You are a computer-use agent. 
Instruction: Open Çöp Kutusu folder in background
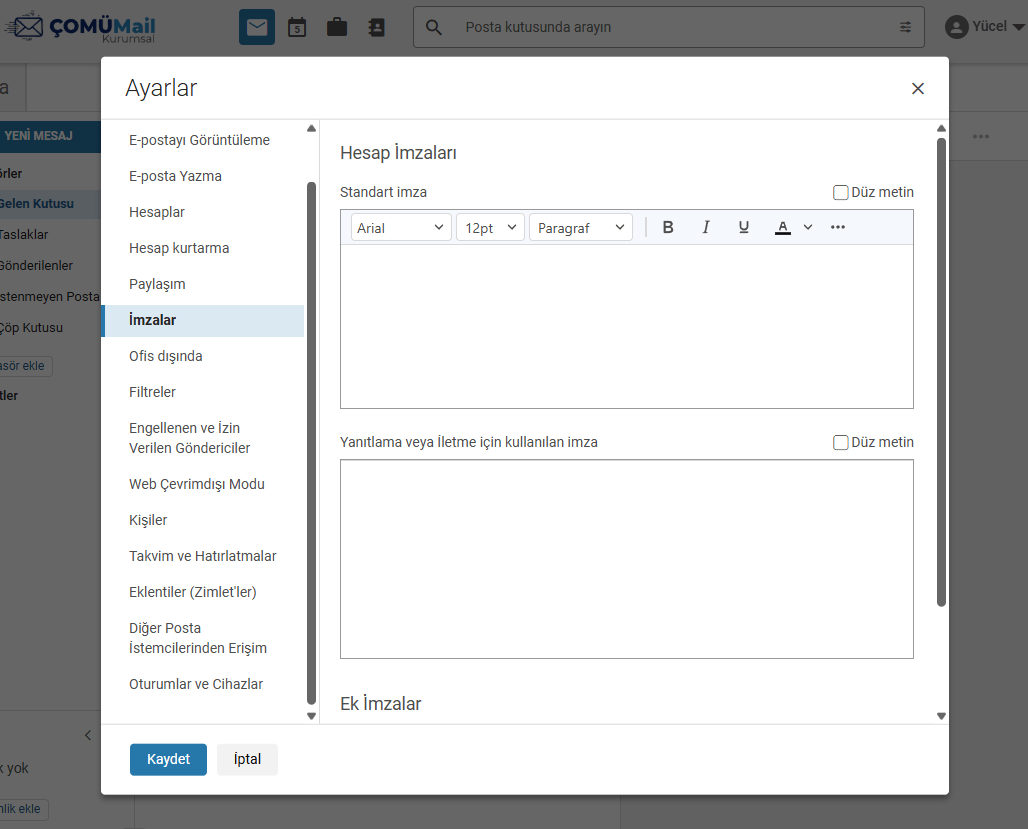[31, 328]
